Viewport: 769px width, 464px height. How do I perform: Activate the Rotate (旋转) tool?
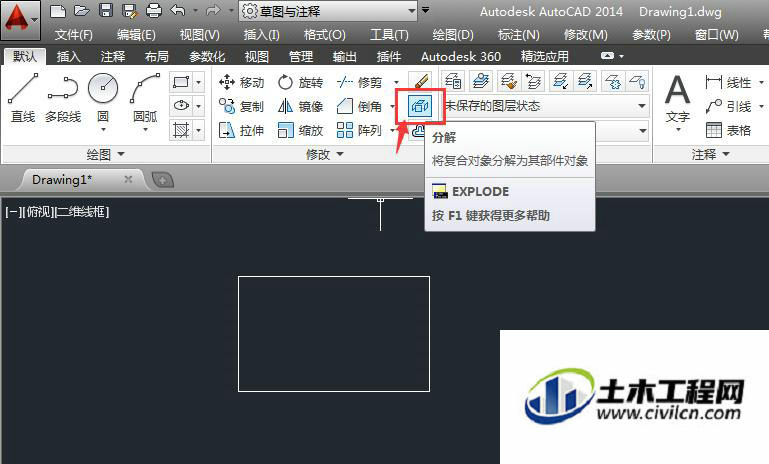(300, 82)
